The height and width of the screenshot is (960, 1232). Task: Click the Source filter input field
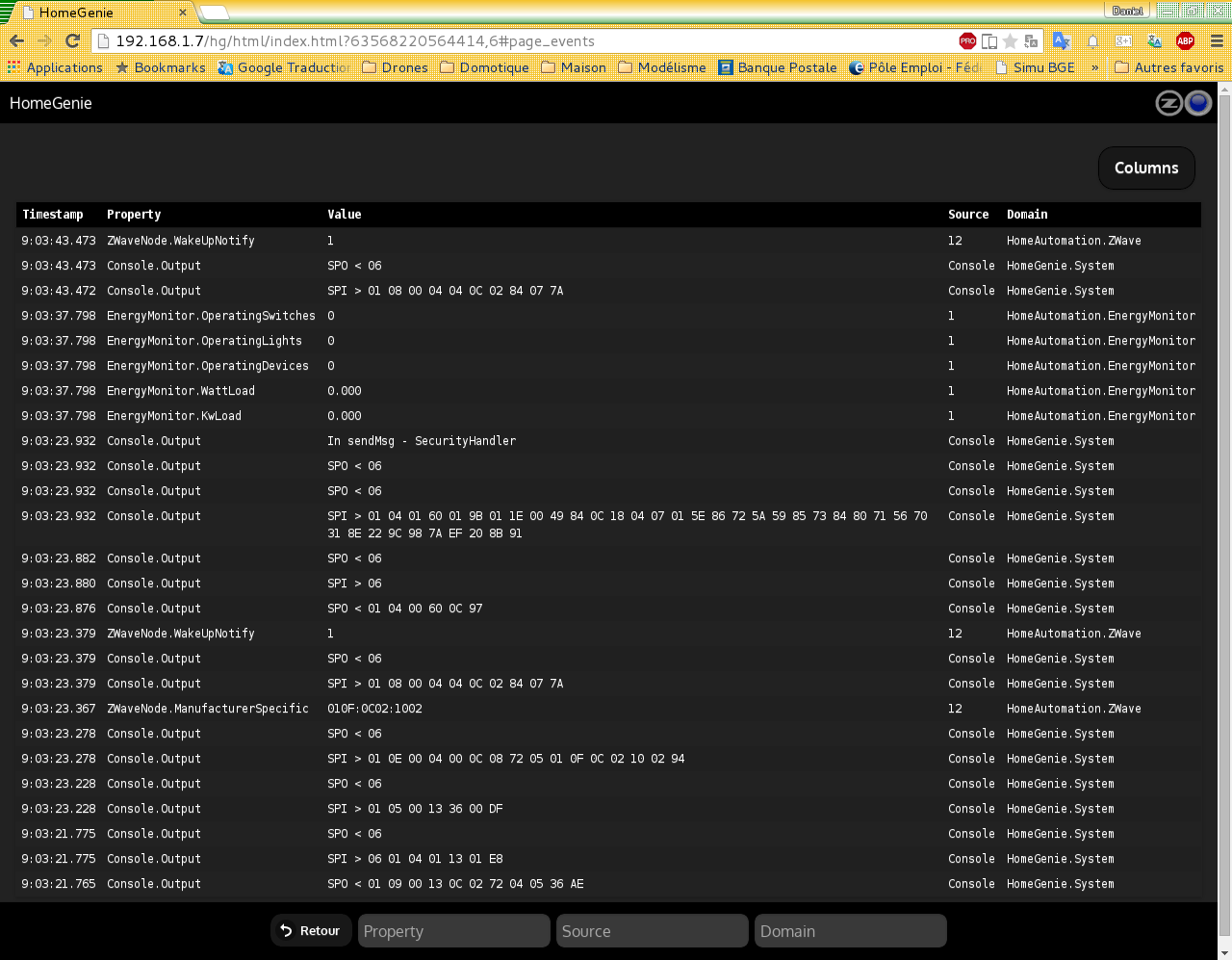652,931
